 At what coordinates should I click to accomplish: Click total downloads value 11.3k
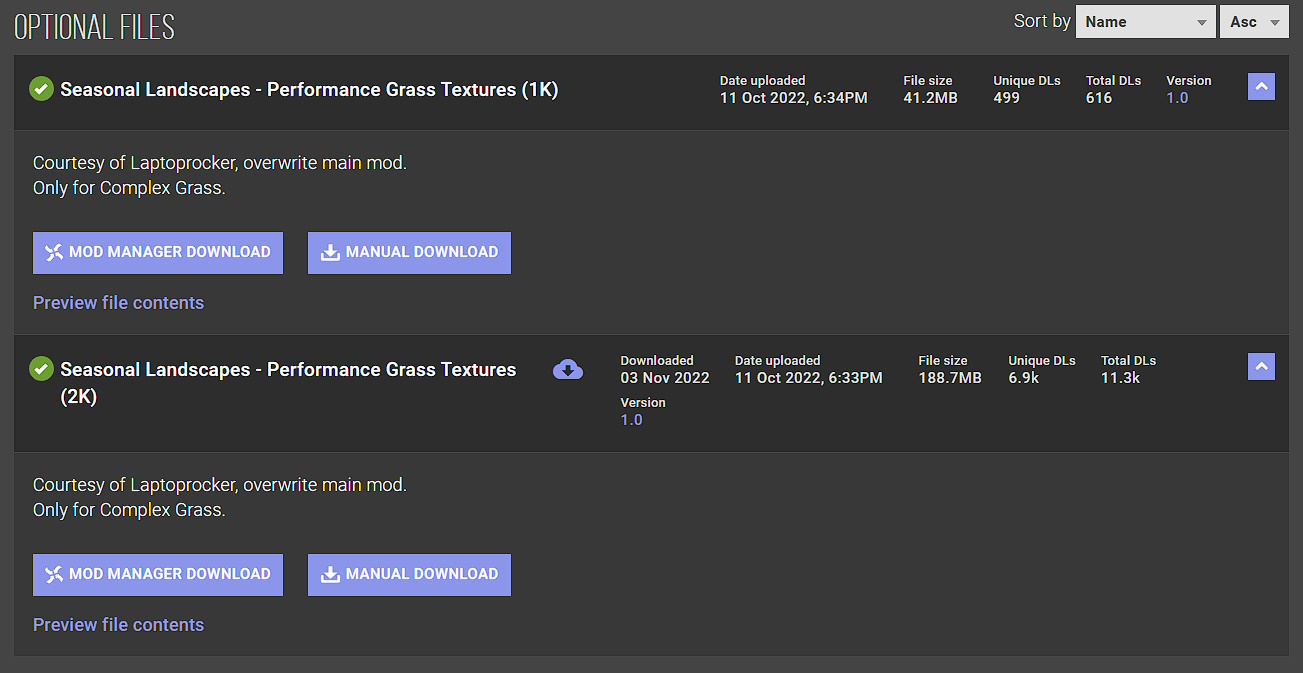click(x=1120, y=378)
